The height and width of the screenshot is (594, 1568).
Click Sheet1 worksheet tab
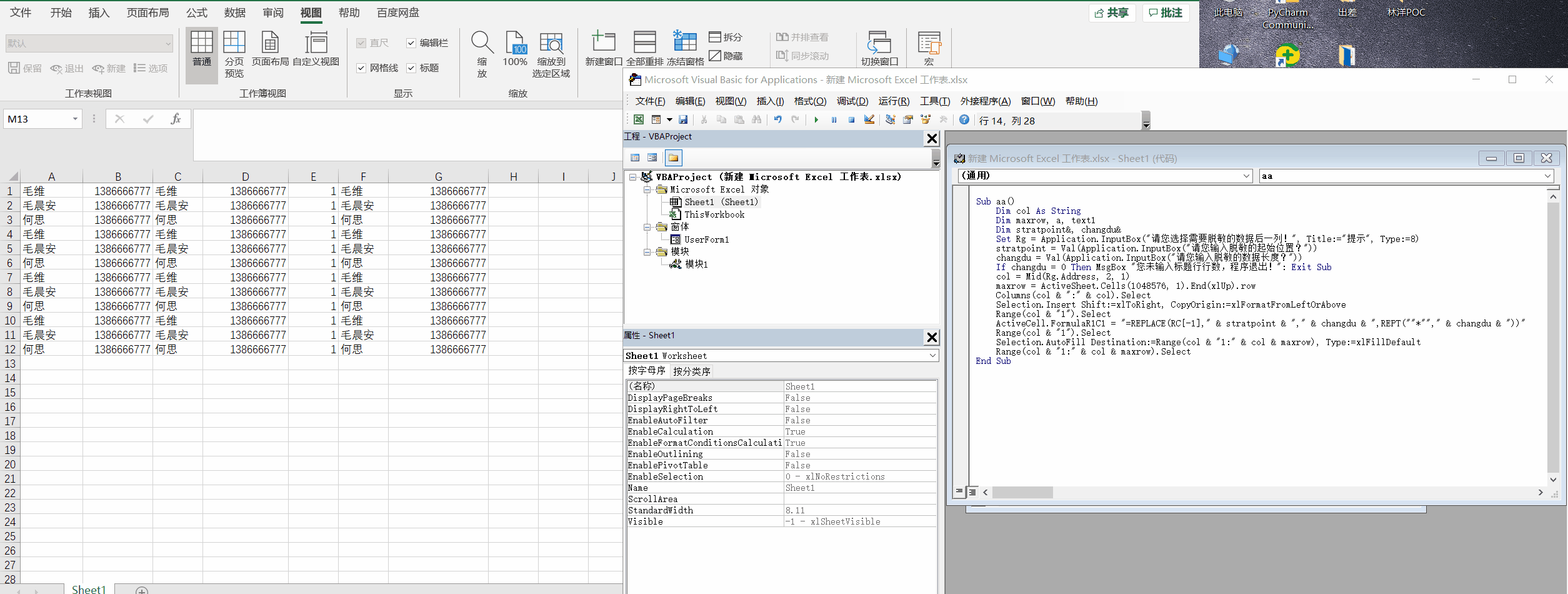tap(89, 590)
